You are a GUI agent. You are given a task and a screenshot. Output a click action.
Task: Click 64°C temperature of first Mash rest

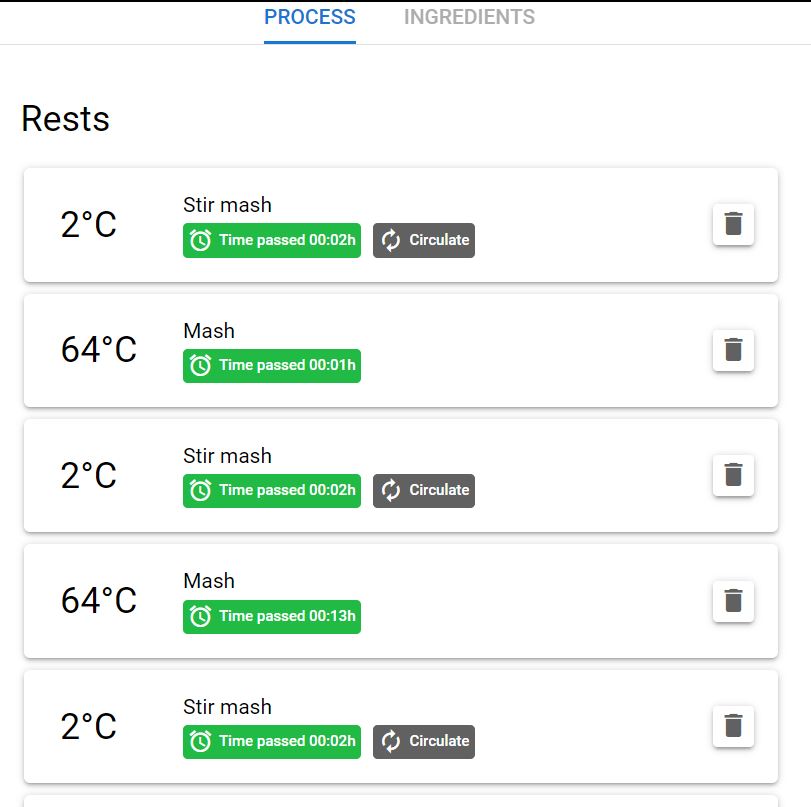coord(98,350)
